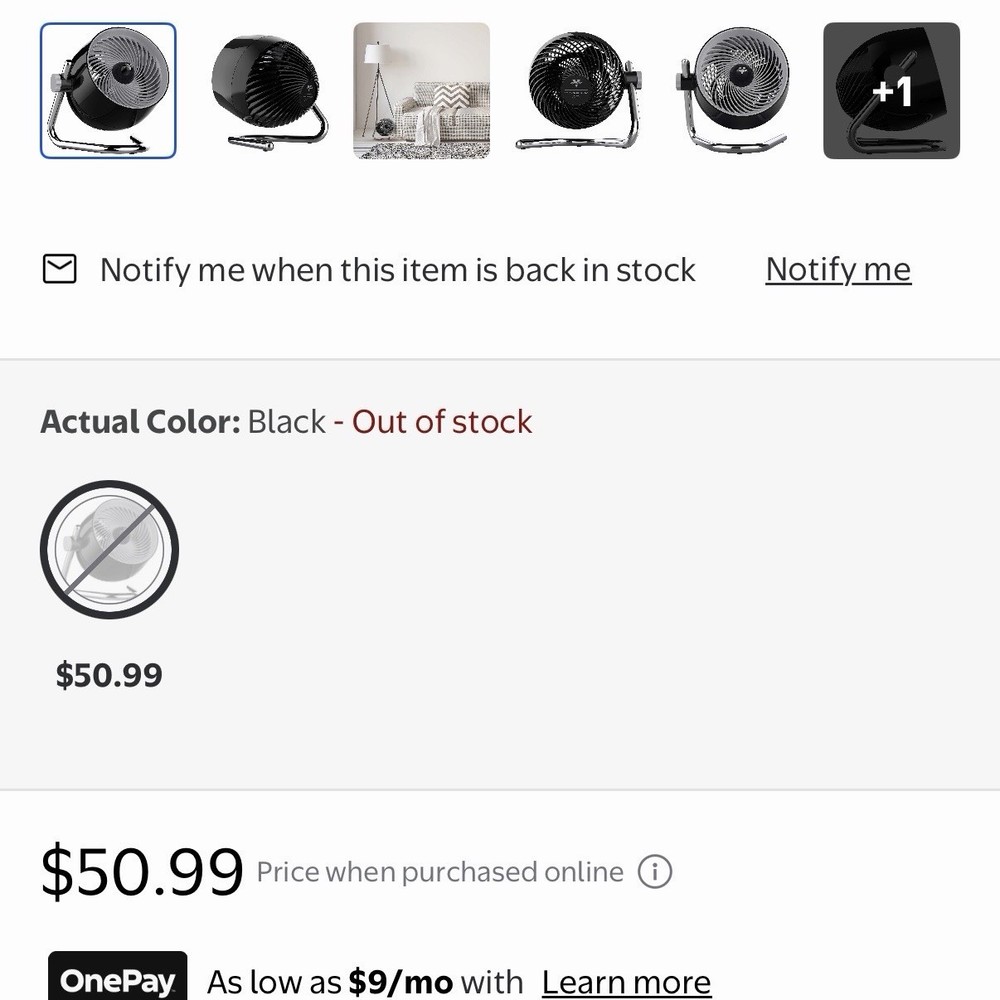The image size is (1000, 1000).
Task: Click the Out of stock status text
Action: (440, 421)
